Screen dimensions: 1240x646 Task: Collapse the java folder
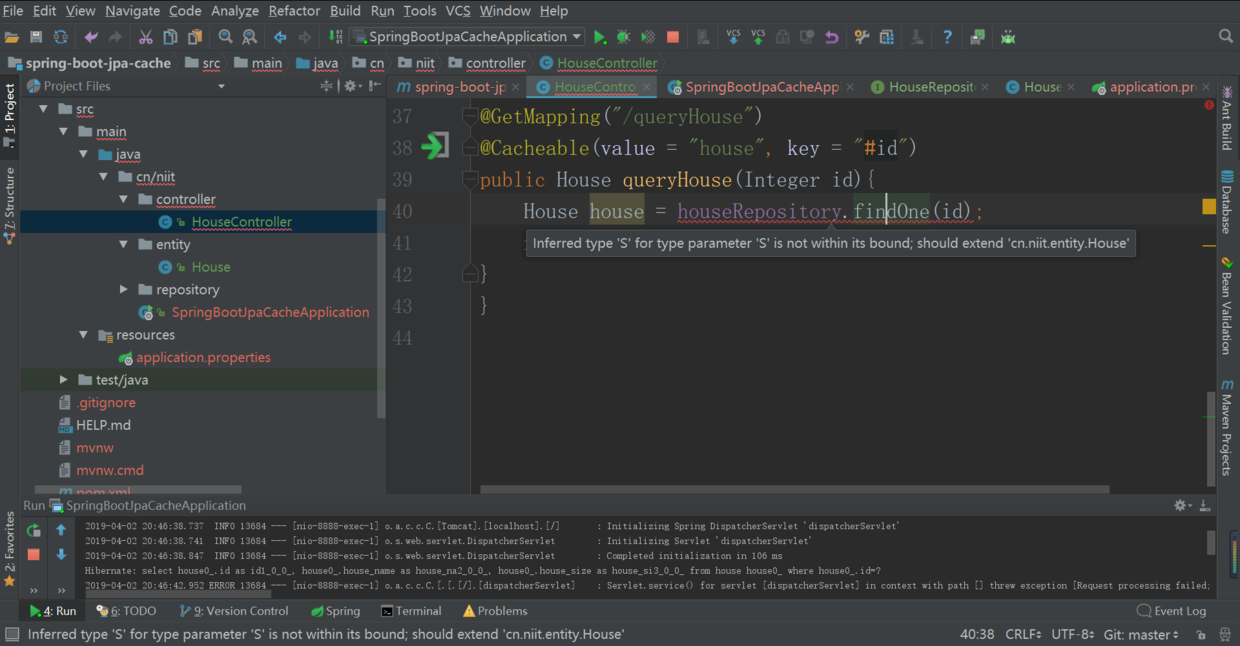tap(83, 154)
